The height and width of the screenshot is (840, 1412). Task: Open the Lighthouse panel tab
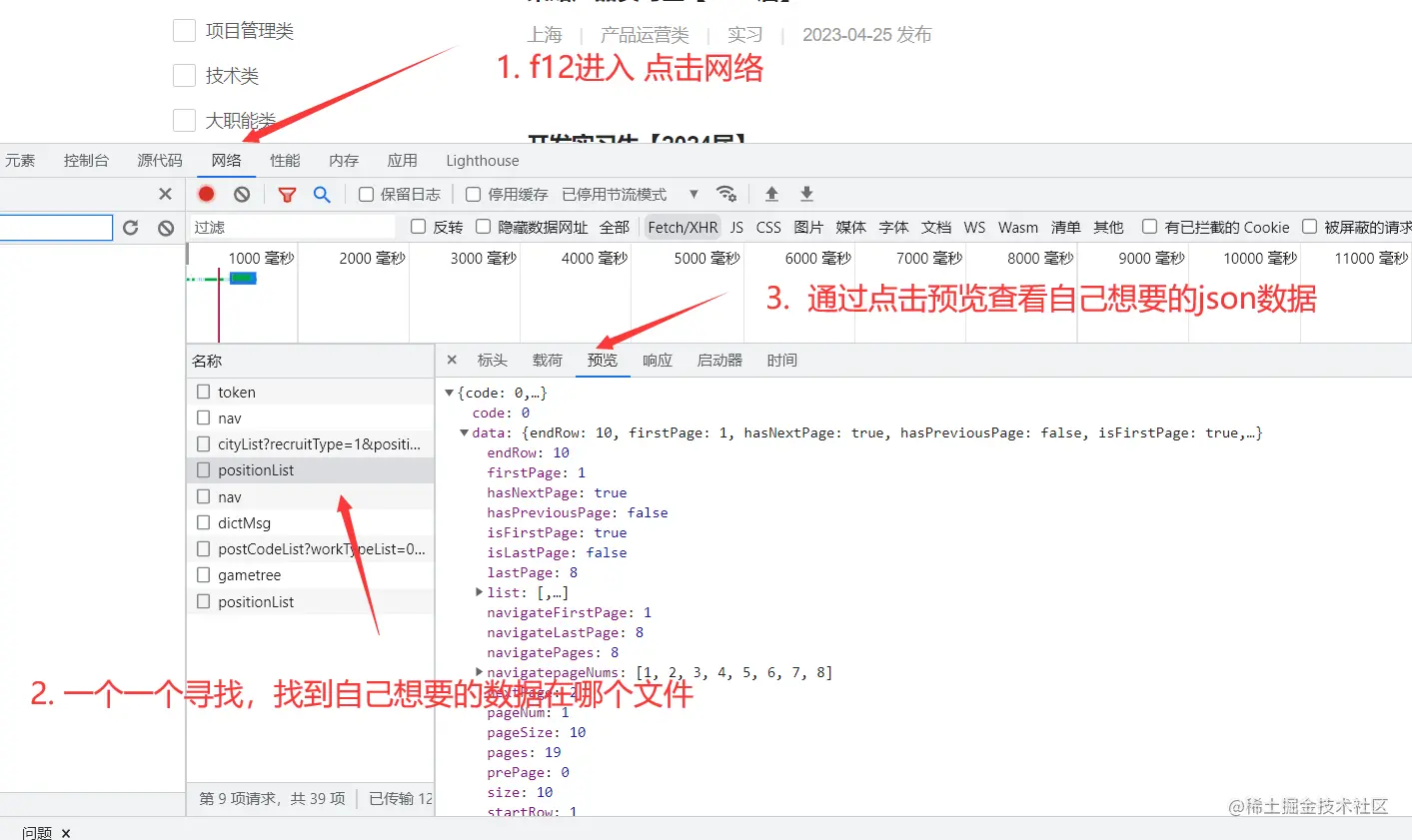pyautogui.click(x=483, y=160)
